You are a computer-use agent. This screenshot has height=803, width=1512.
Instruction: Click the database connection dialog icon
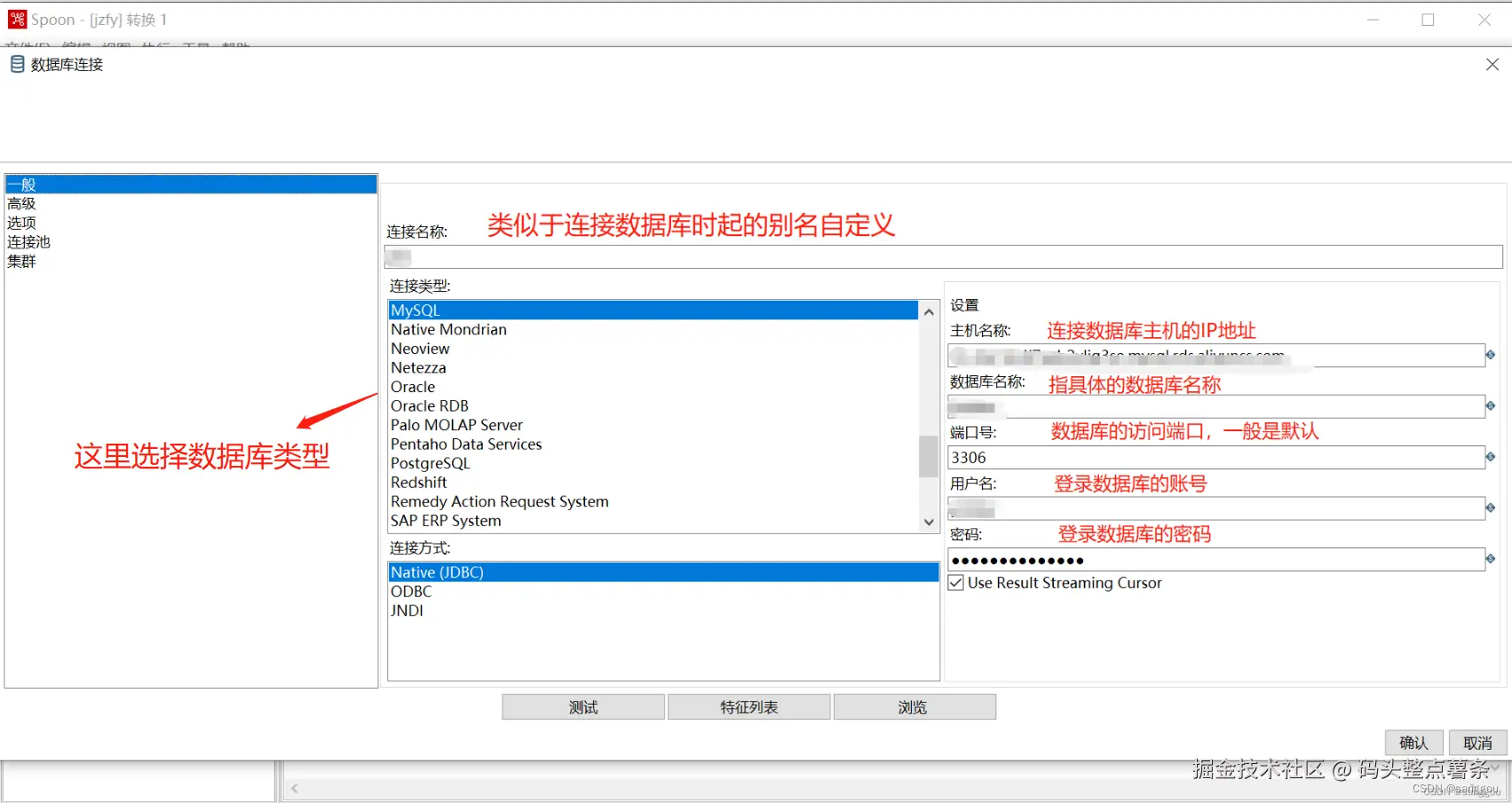(17, 64)
